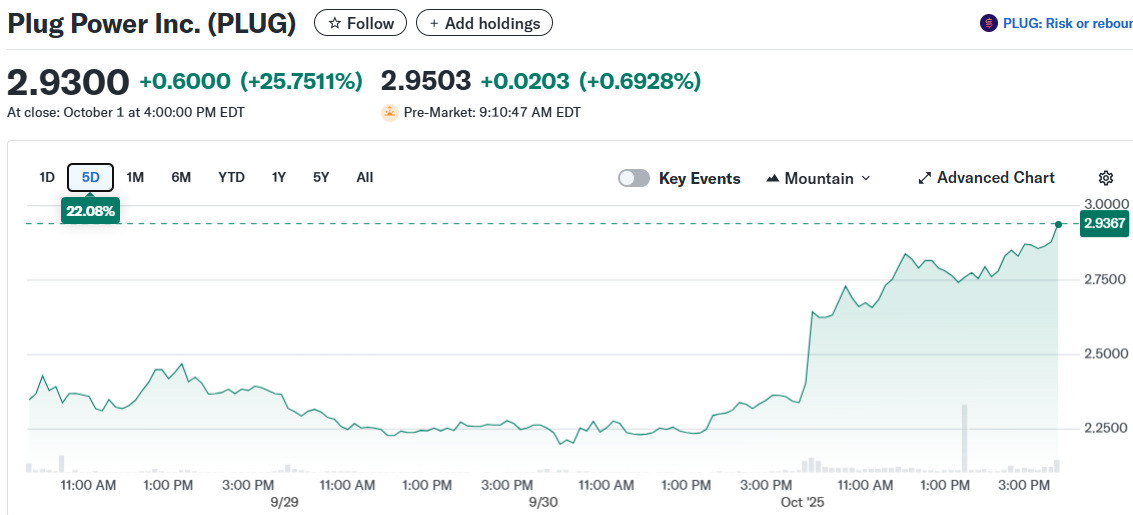
Task: Open the PLUG Risk or rebound link
Action: tap(1067, 23)
